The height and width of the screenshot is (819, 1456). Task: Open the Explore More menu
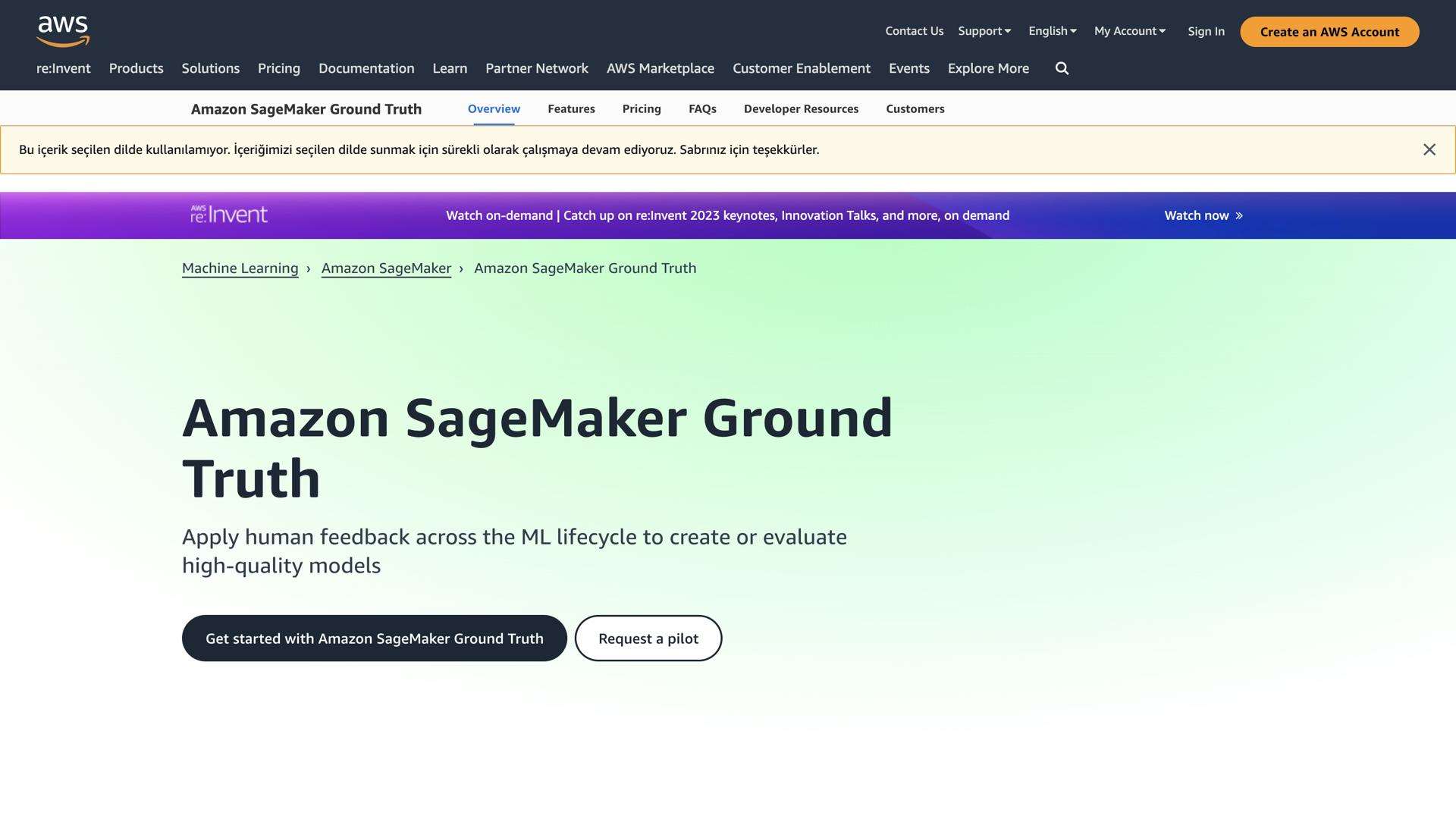coord(988,68)
